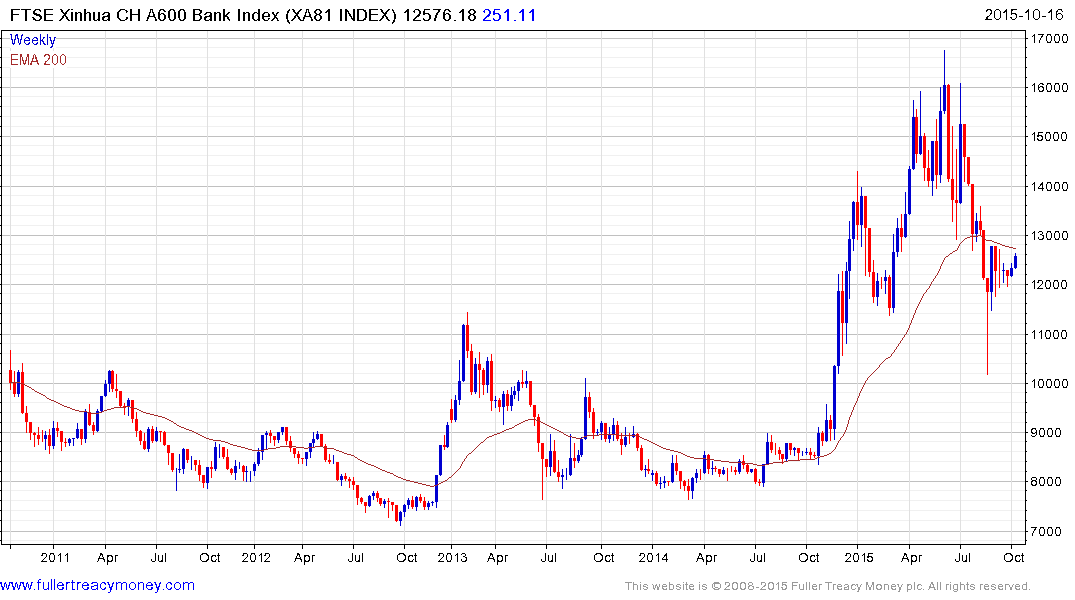Click the 2015 x-axis label

(859, 557)
